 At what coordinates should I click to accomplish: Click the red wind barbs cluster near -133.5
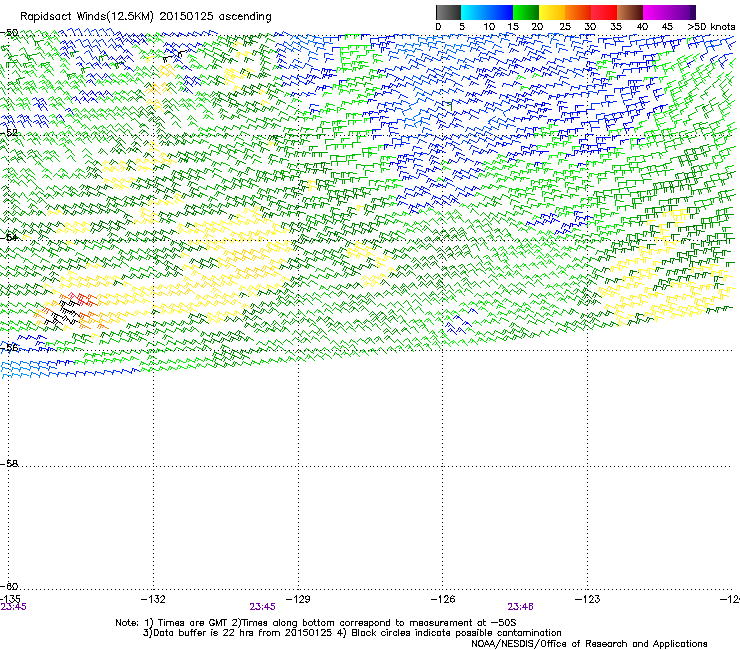(83, 300)
